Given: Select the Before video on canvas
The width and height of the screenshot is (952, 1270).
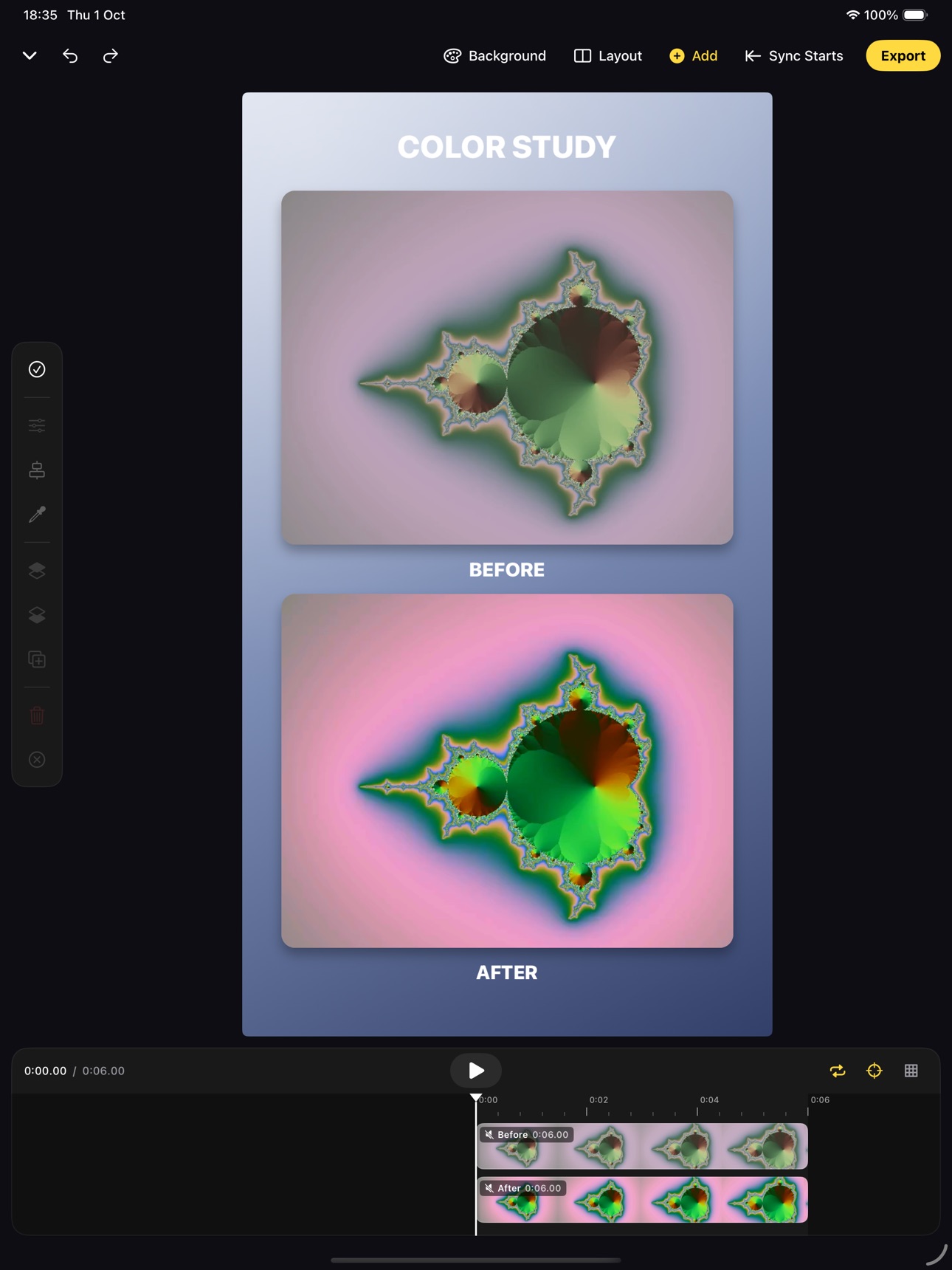Looking at the screenshot, I should (507, 368).
